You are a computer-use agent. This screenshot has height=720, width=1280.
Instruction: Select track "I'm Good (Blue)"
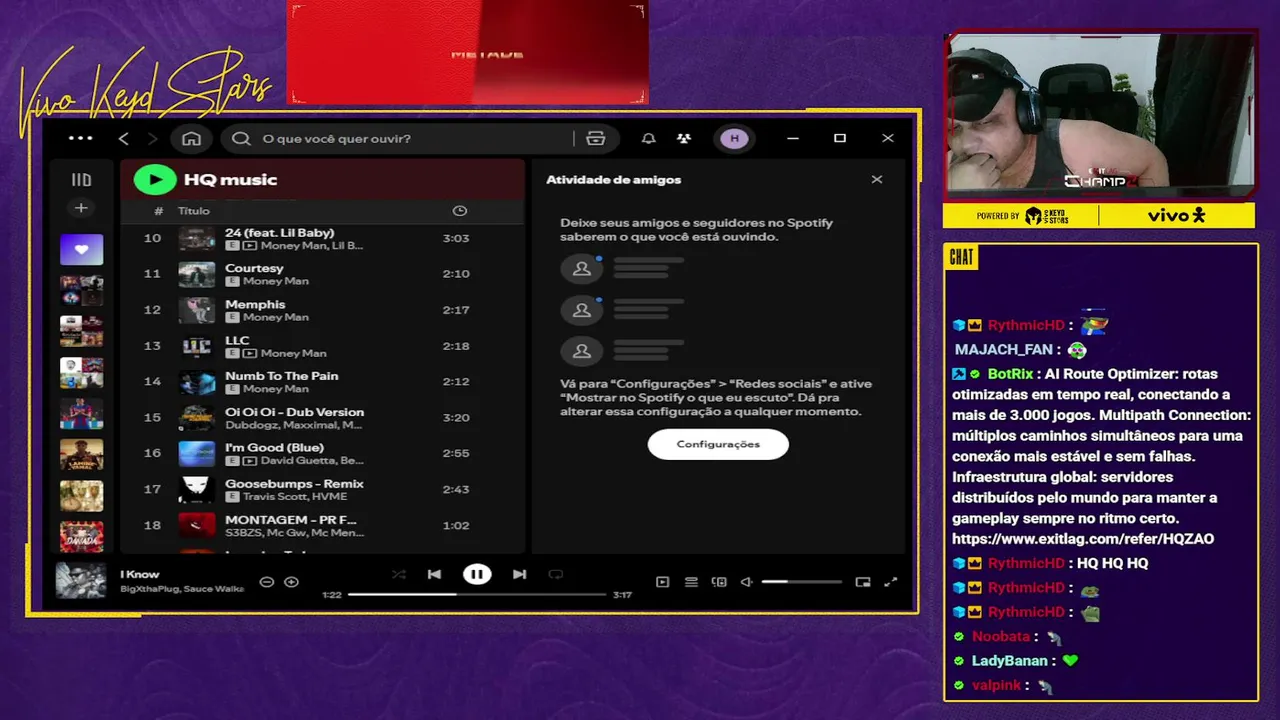322,453
